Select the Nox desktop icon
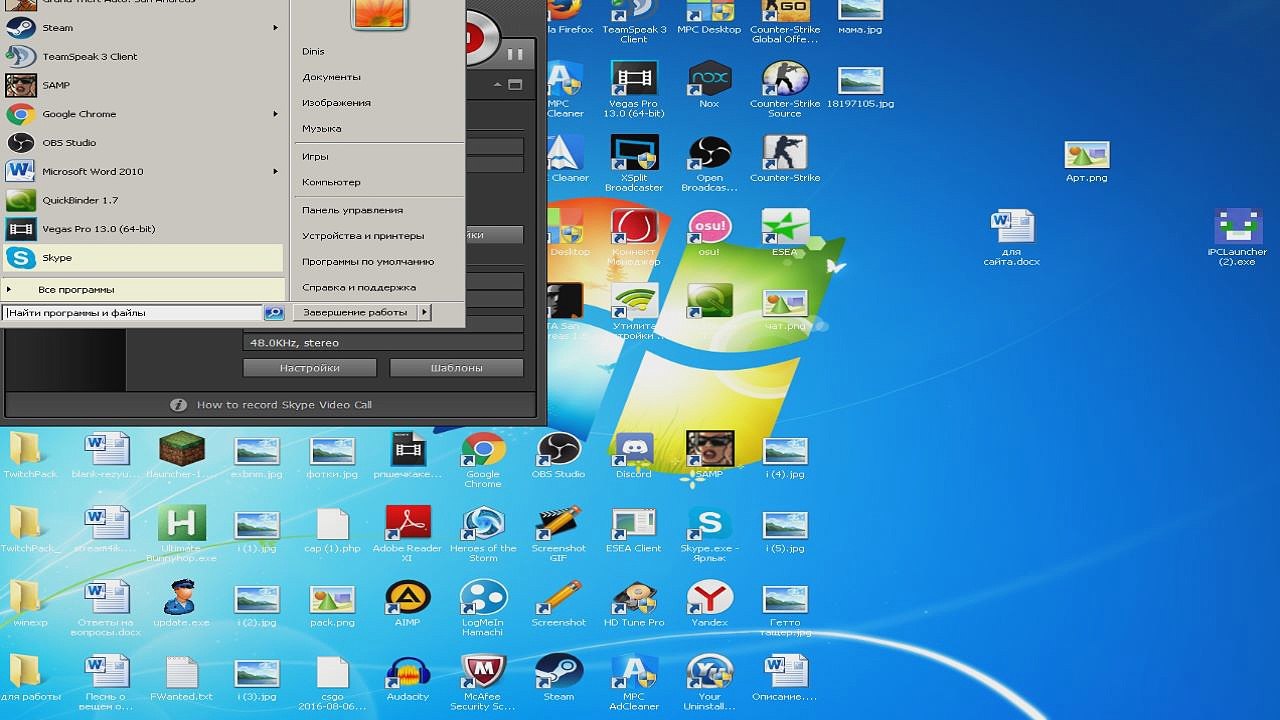The width and height of the screenshot is (1280, 720). [709, 85]
